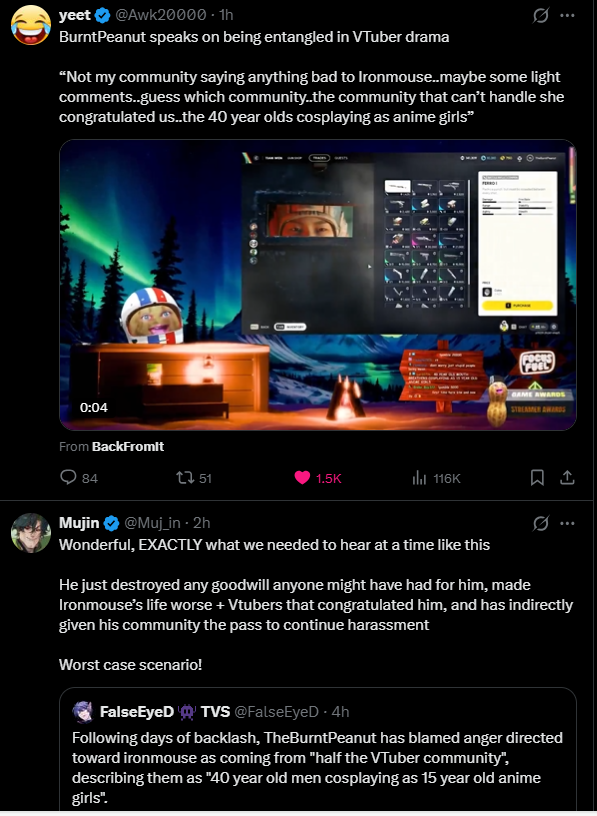Image resolution: width=597 pixels, height=816 pixels.
Task: Open more options on yeet's post
Action: [x=567, y=15]
